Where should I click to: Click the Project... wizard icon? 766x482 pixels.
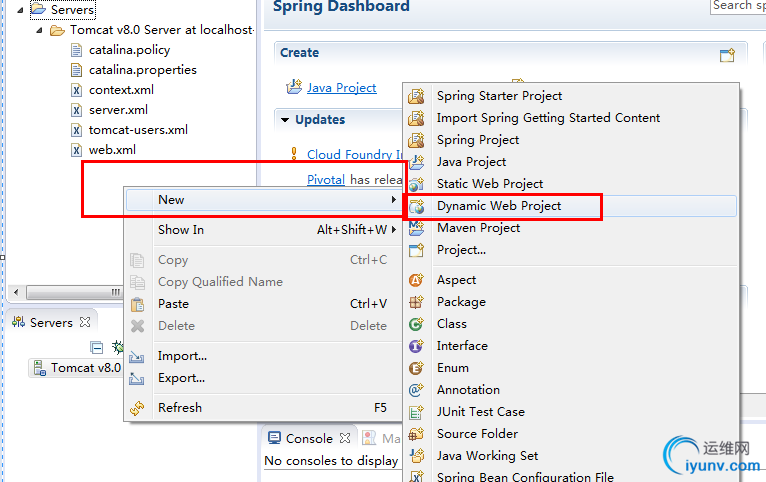416,250
